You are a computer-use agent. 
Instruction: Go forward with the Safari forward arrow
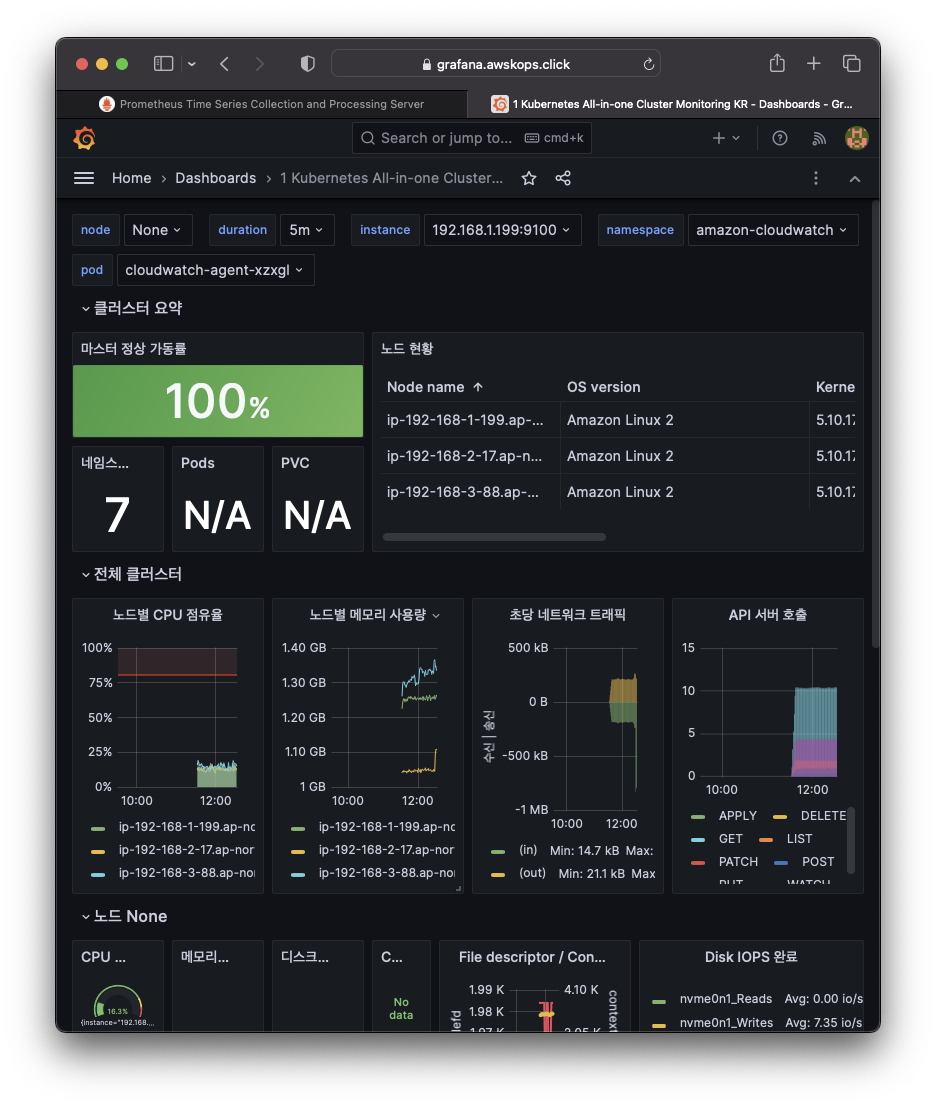260,64
